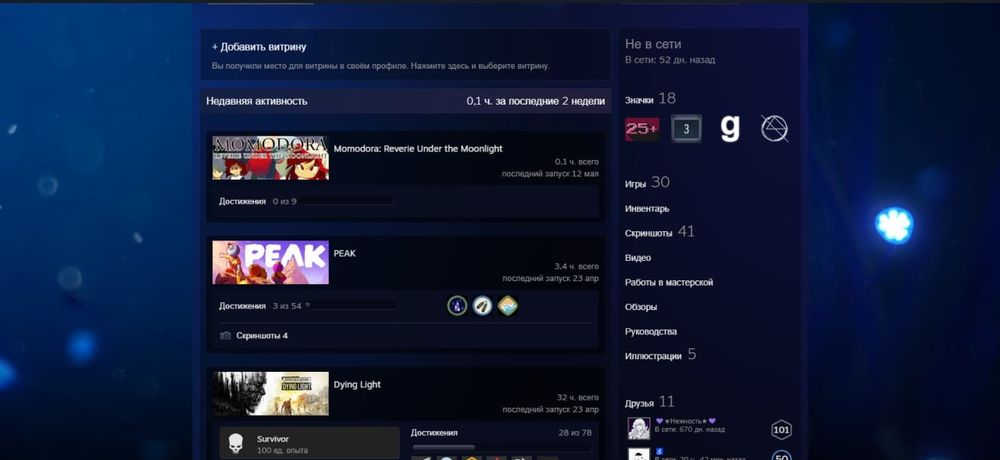
Task: Click 'В сети: 670 дн. назад' friend status
Action: coord(689,430)
